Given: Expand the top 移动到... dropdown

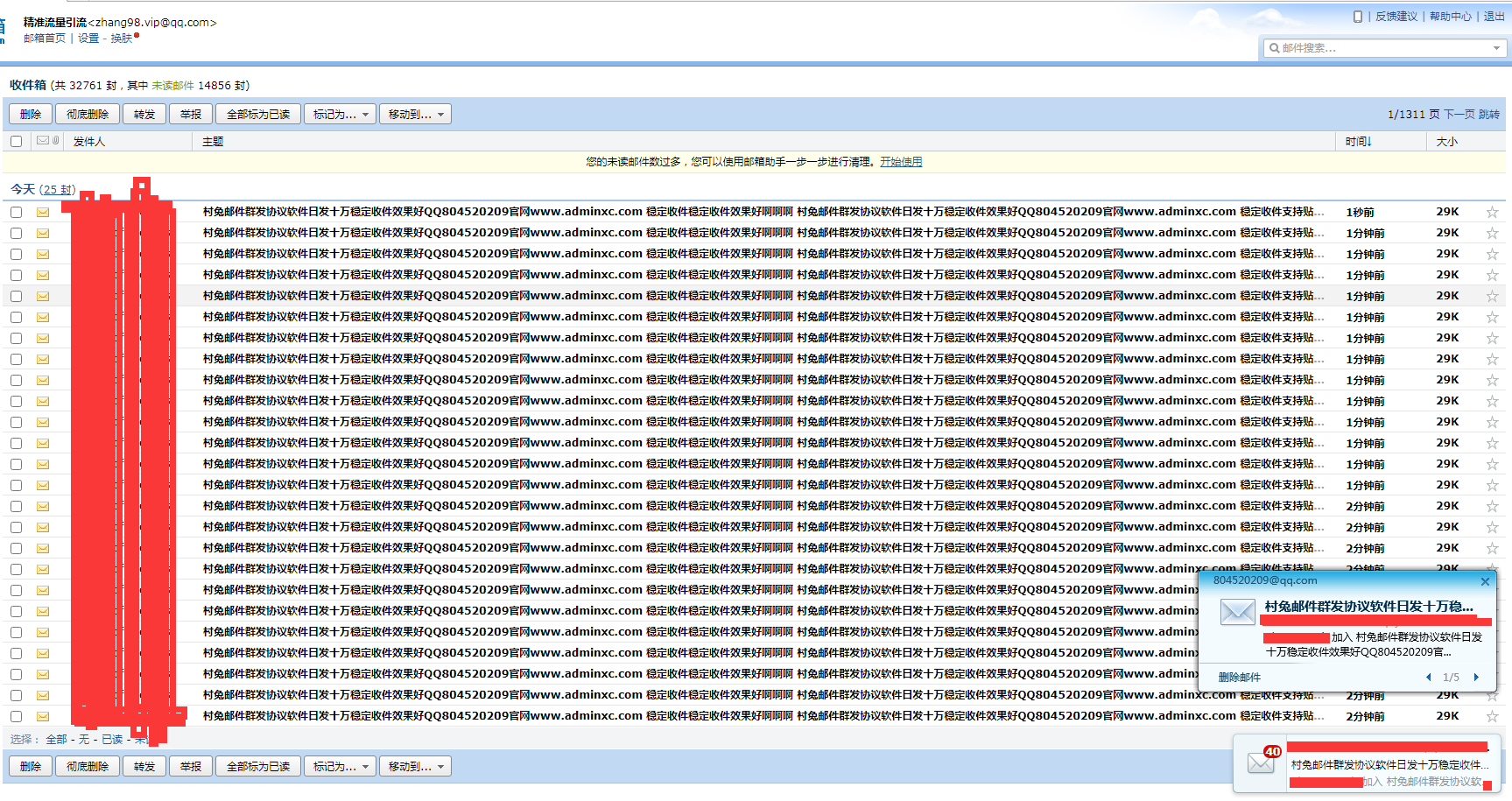Looking at the screenshot, I should pos(415,114).
